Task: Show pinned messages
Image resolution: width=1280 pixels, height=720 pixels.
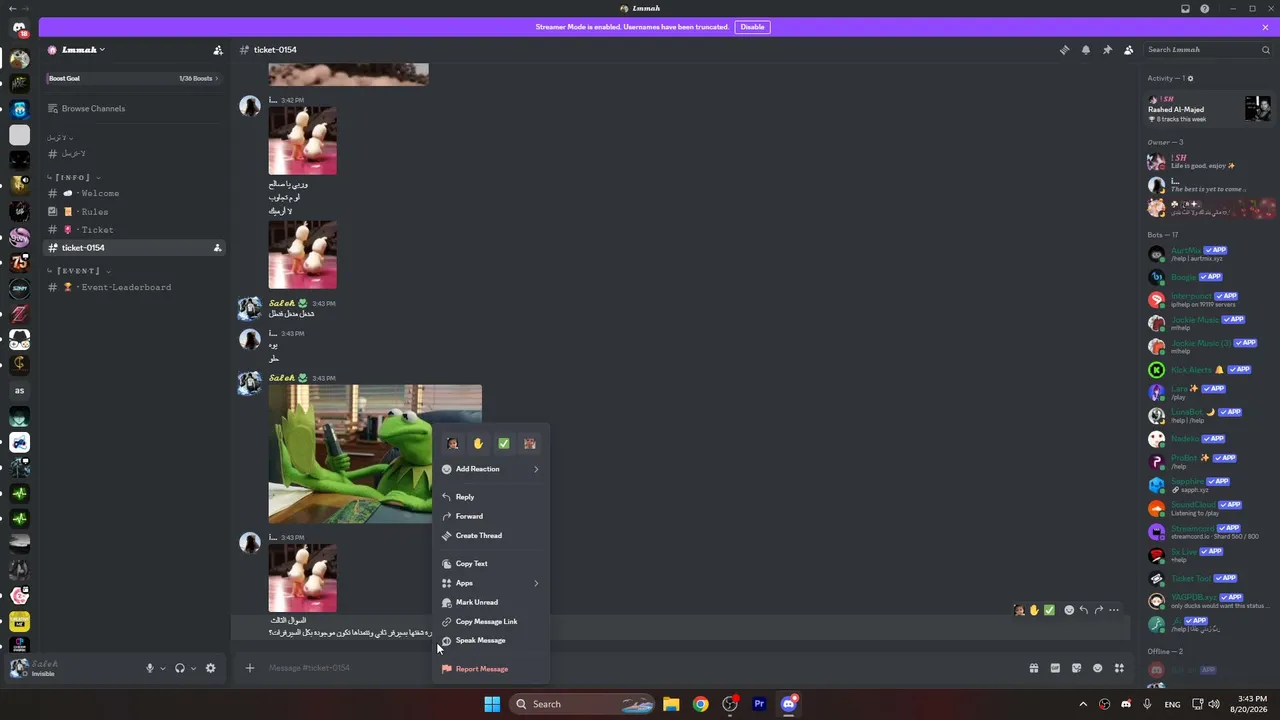Action: tap(1107, 50)
